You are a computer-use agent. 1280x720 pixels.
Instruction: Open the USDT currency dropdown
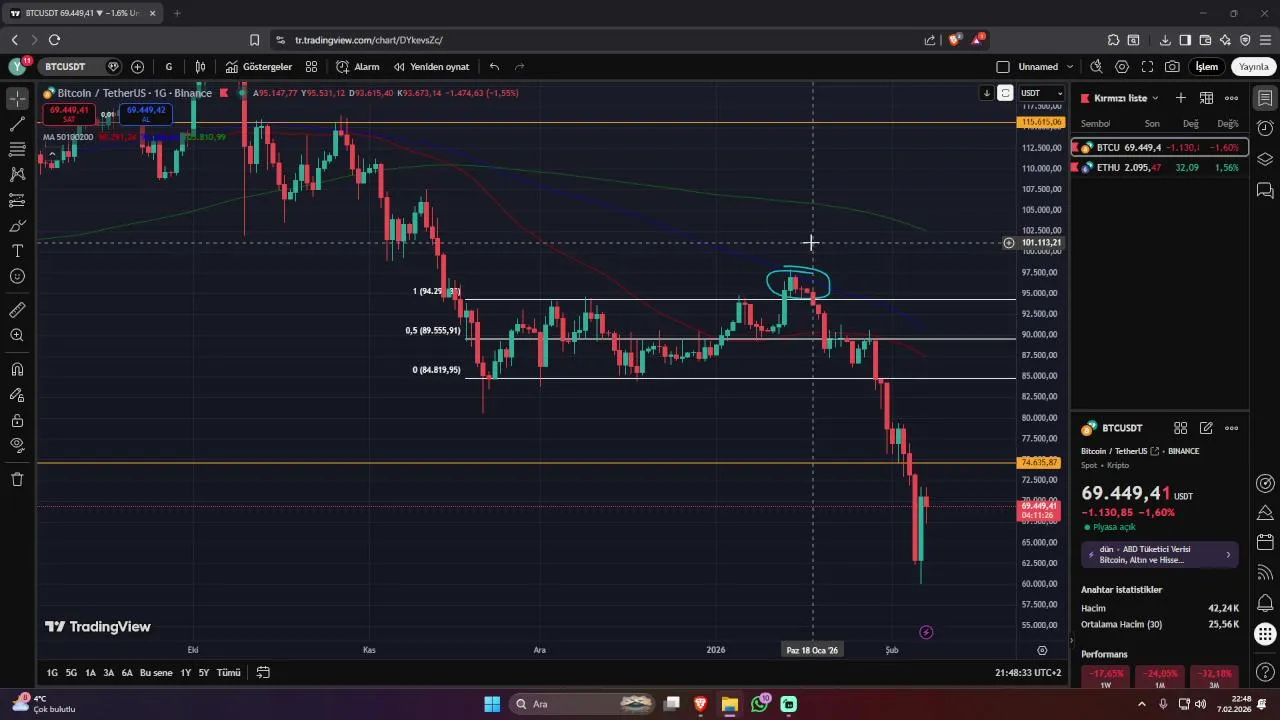click(1041, 93)
